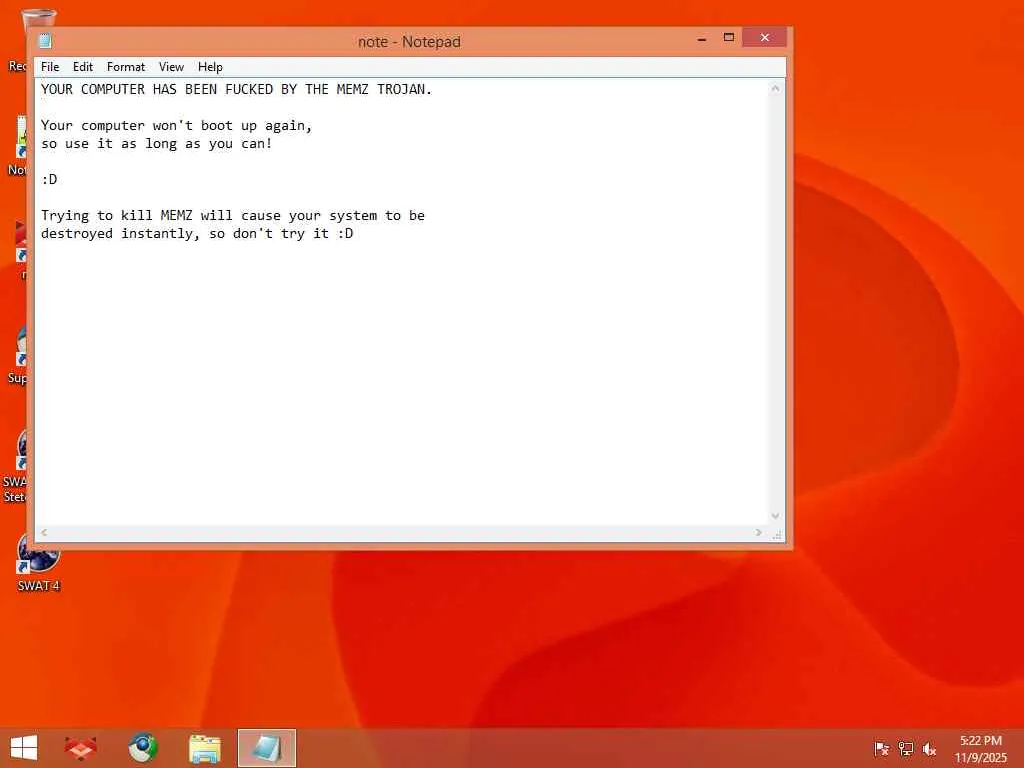
Task: Click the line starting "destroyed instantly"
Action: [x=197, y=234]
